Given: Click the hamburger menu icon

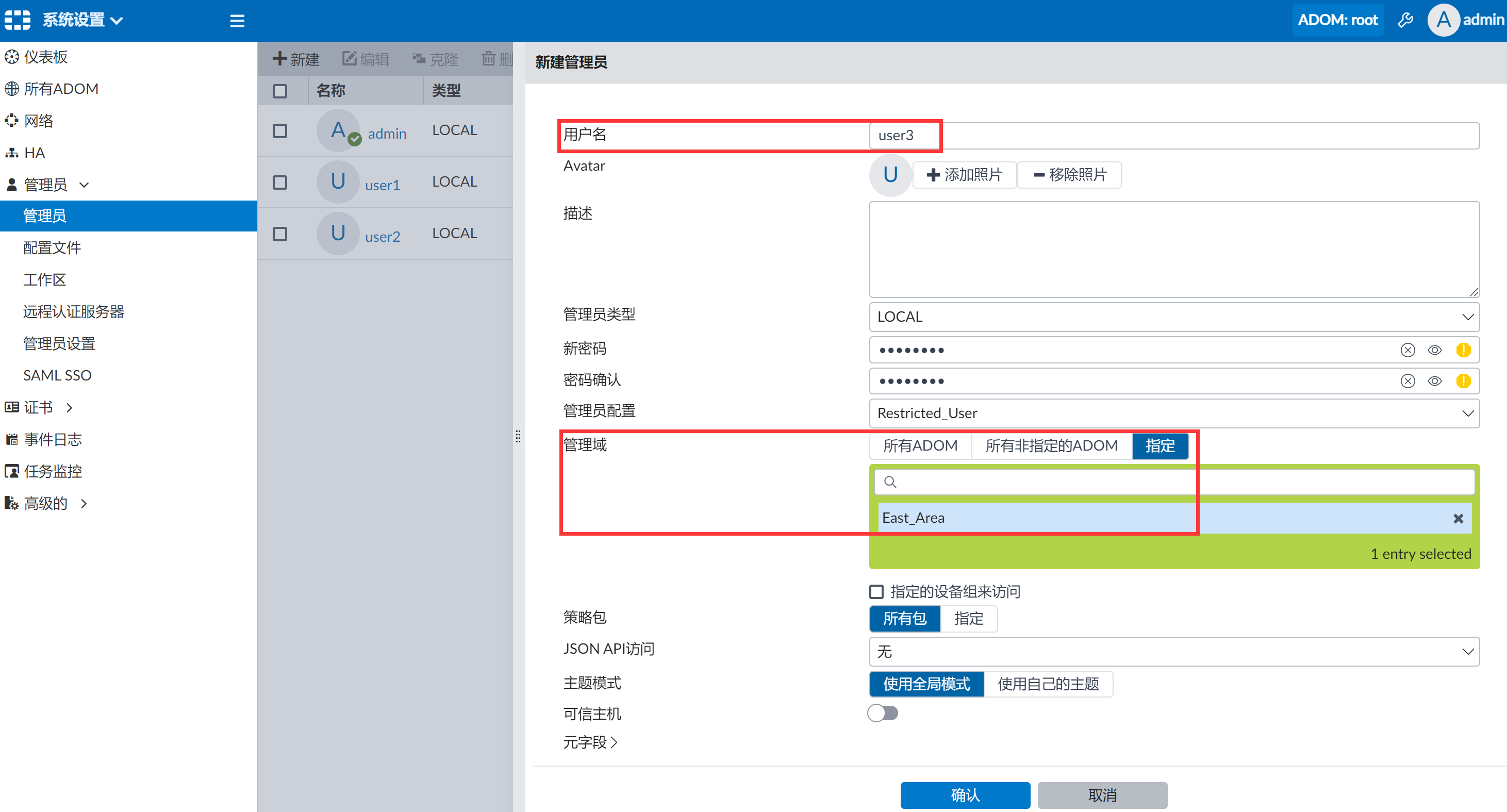Looking at the screenshot, I should click(237, 21).
